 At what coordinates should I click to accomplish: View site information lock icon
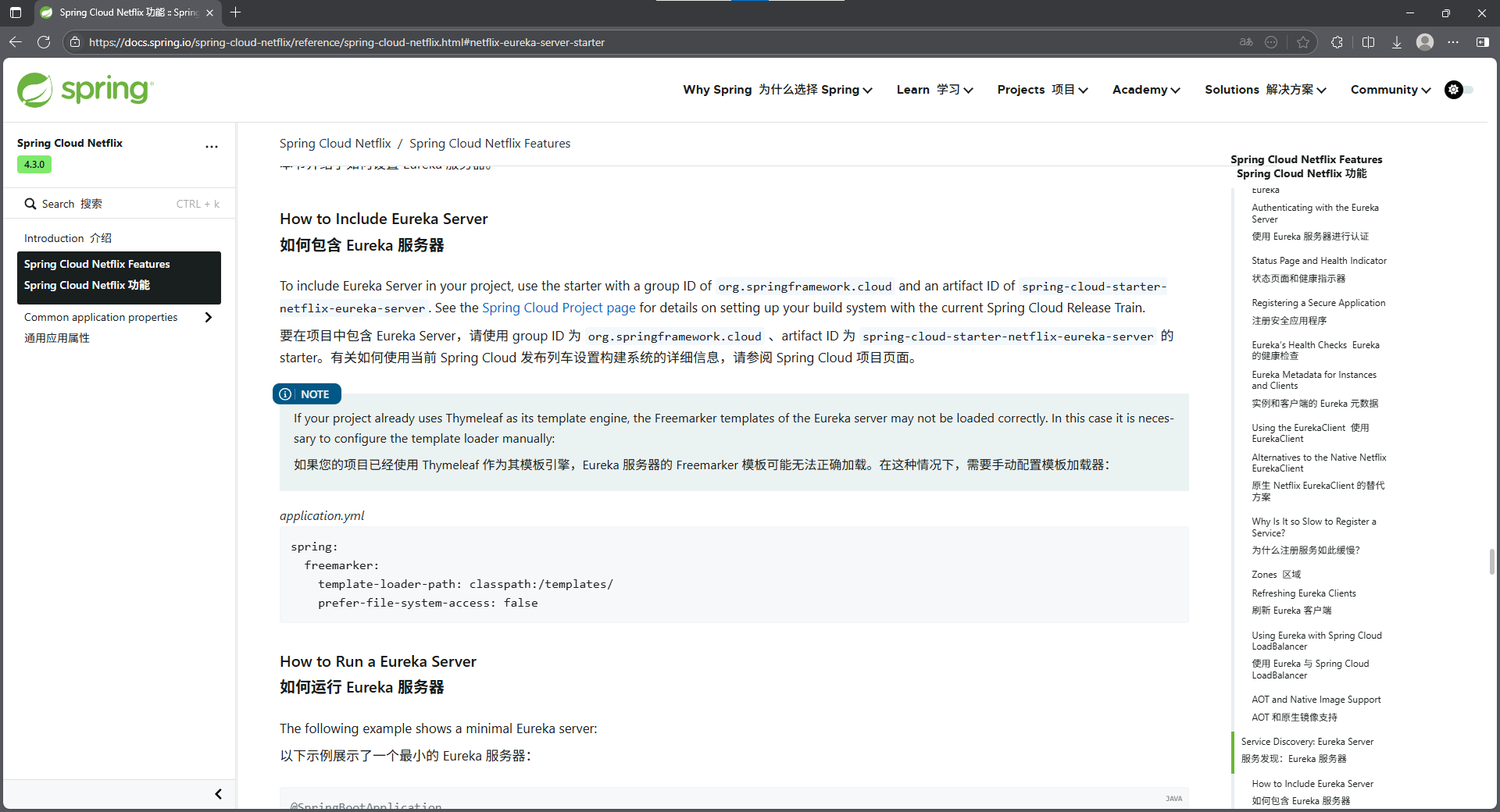tap(75, 42)
